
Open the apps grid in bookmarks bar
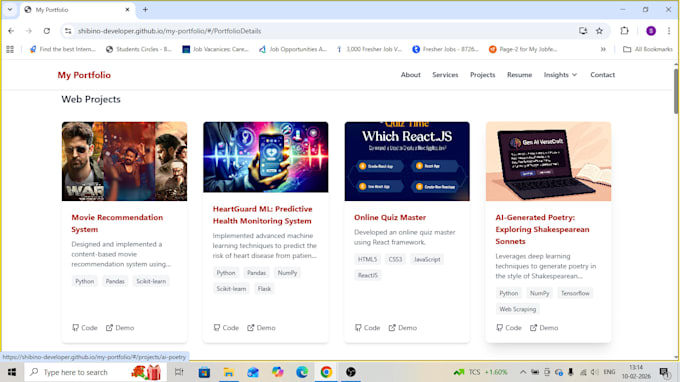[x=10, y=49]
